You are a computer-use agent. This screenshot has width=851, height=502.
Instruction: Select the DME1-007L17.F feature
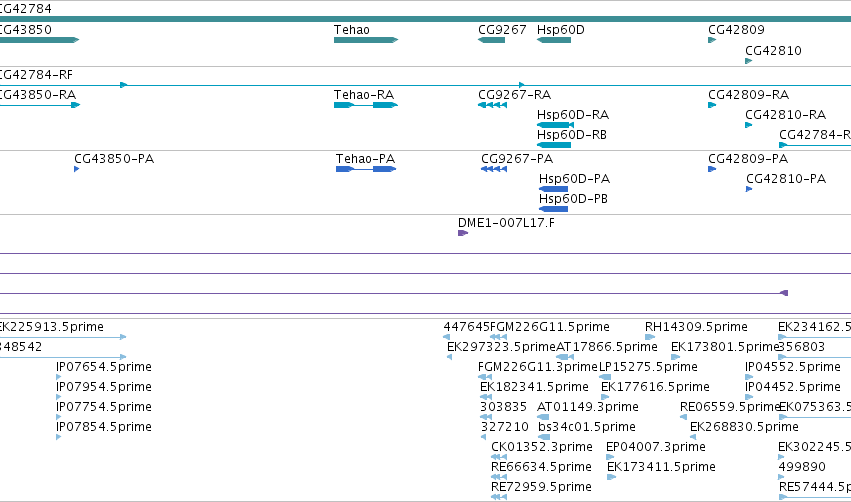[463, 233]
